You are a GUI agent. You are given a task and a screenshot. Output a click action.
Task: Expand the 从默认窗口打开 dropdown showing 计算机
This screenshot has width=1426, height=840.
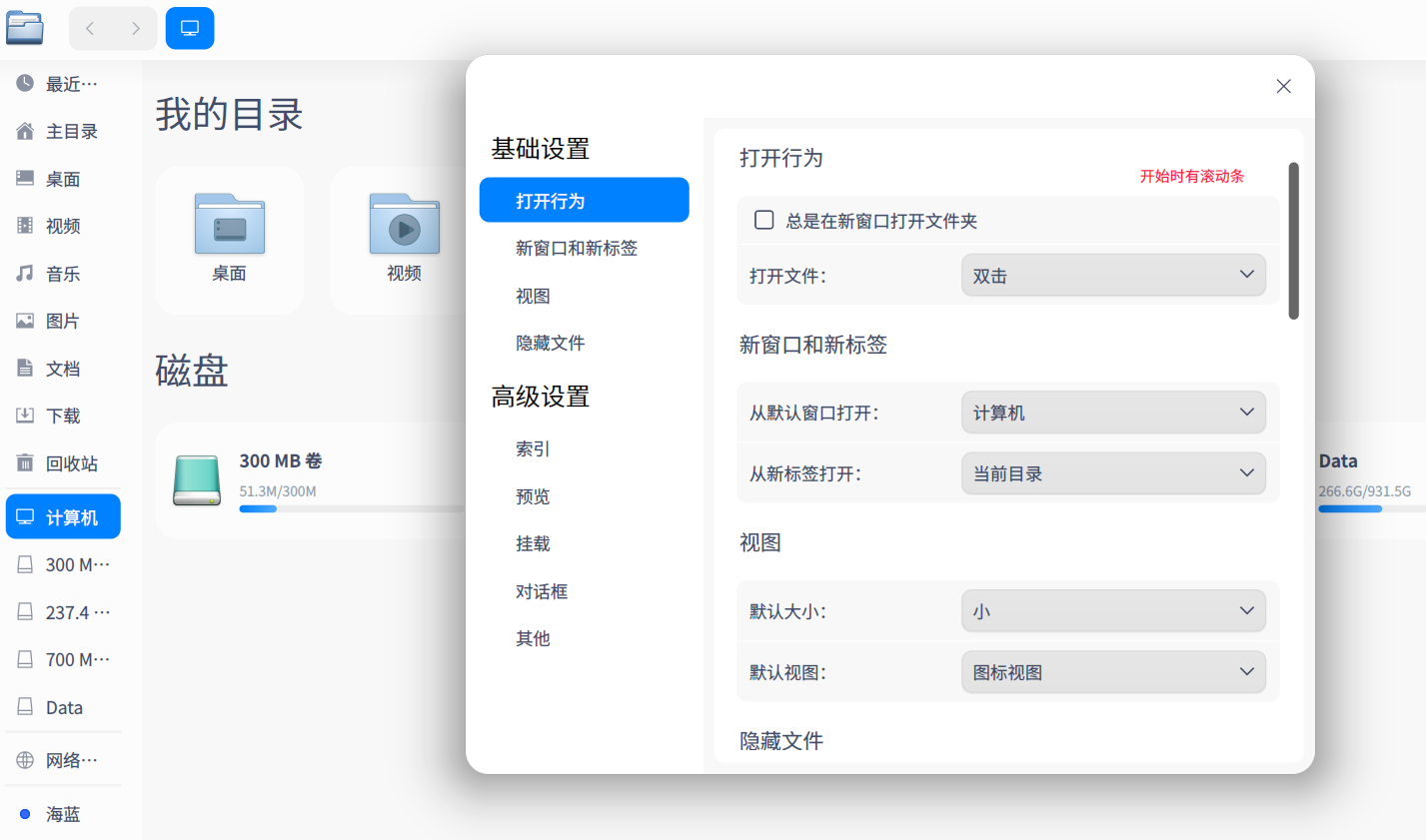[1113, 413]
